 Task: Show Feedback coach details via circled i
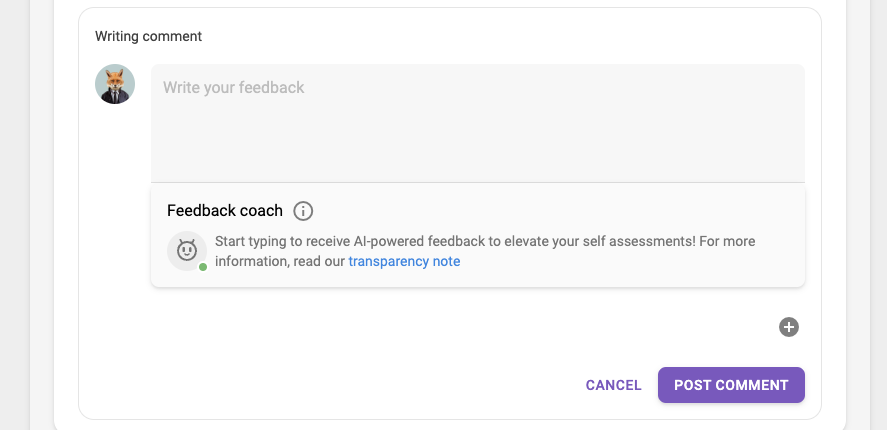point(303,211)
